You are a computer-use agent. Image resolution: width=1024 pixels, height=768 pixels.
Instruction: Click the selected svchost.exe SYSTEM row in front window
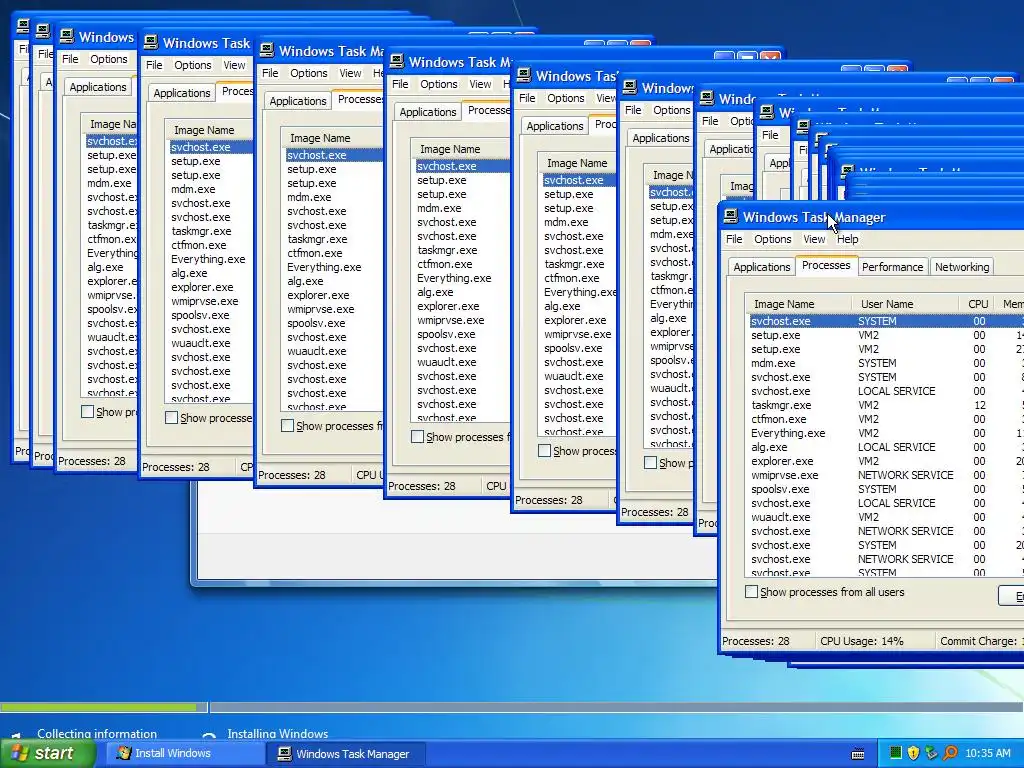click(x=885, y=321)
